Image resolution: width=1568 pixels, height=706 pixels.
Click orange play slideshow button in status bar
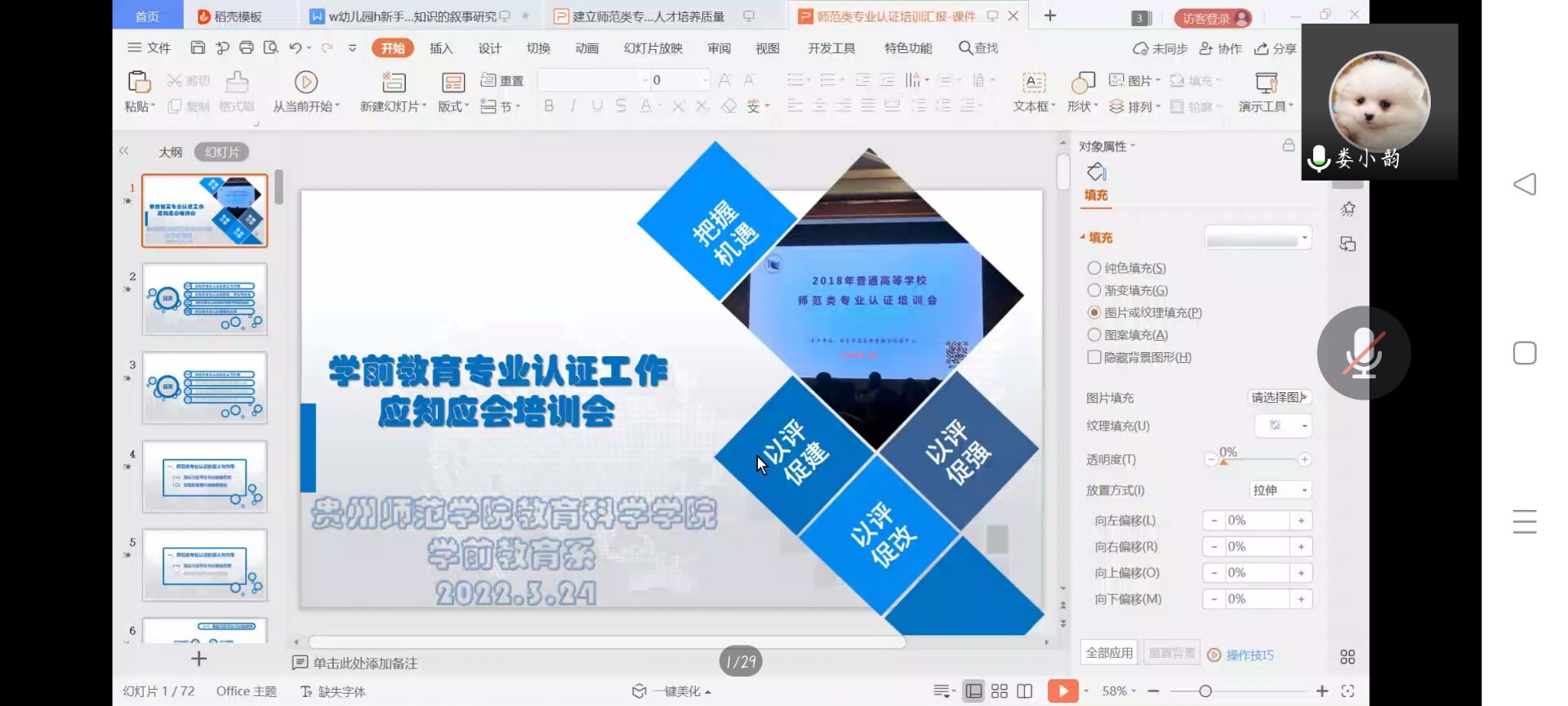[1062, 691]
